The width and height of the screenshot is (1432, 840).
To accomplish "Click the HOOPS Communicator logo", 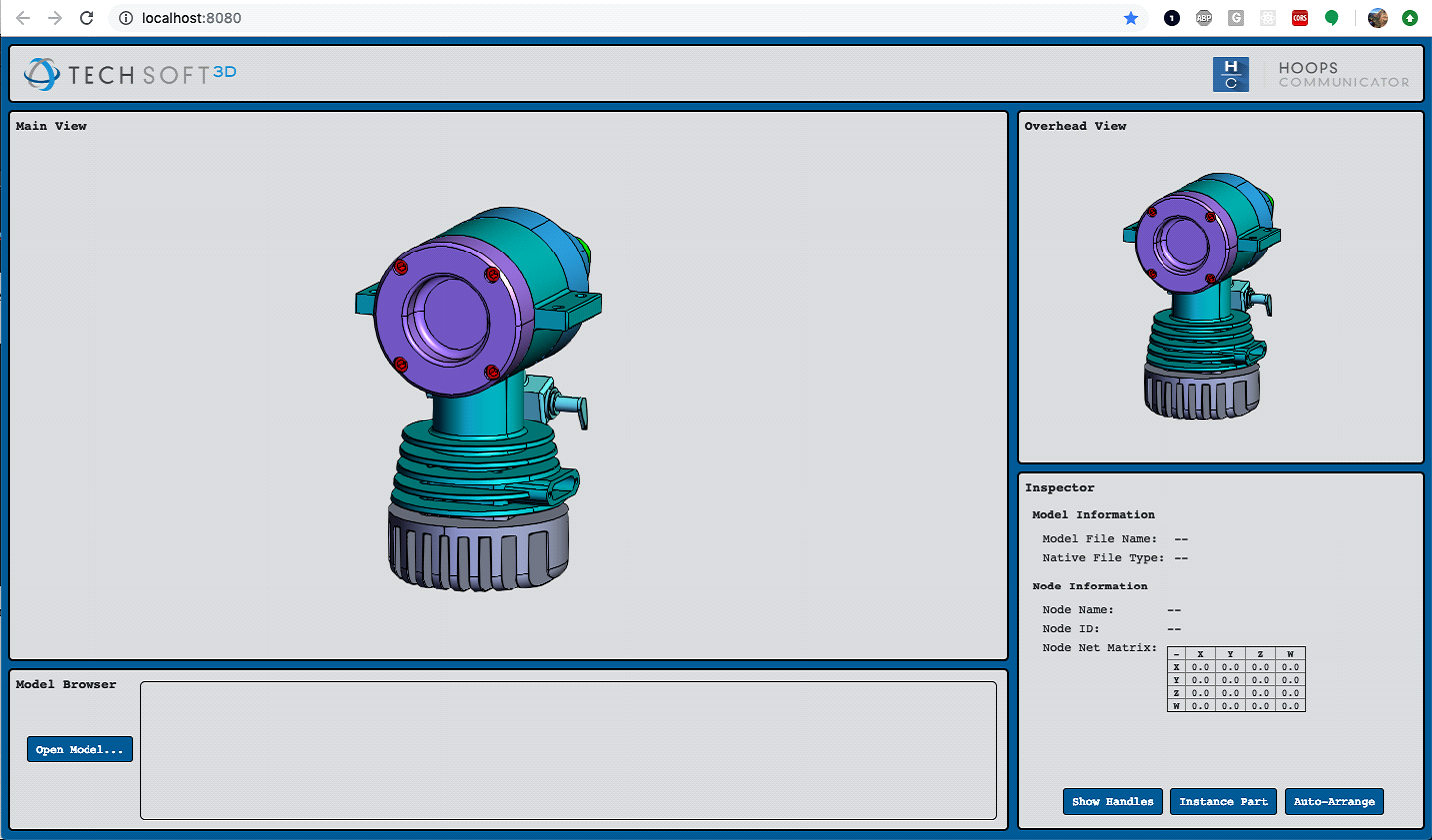I will pos(1311,75).
